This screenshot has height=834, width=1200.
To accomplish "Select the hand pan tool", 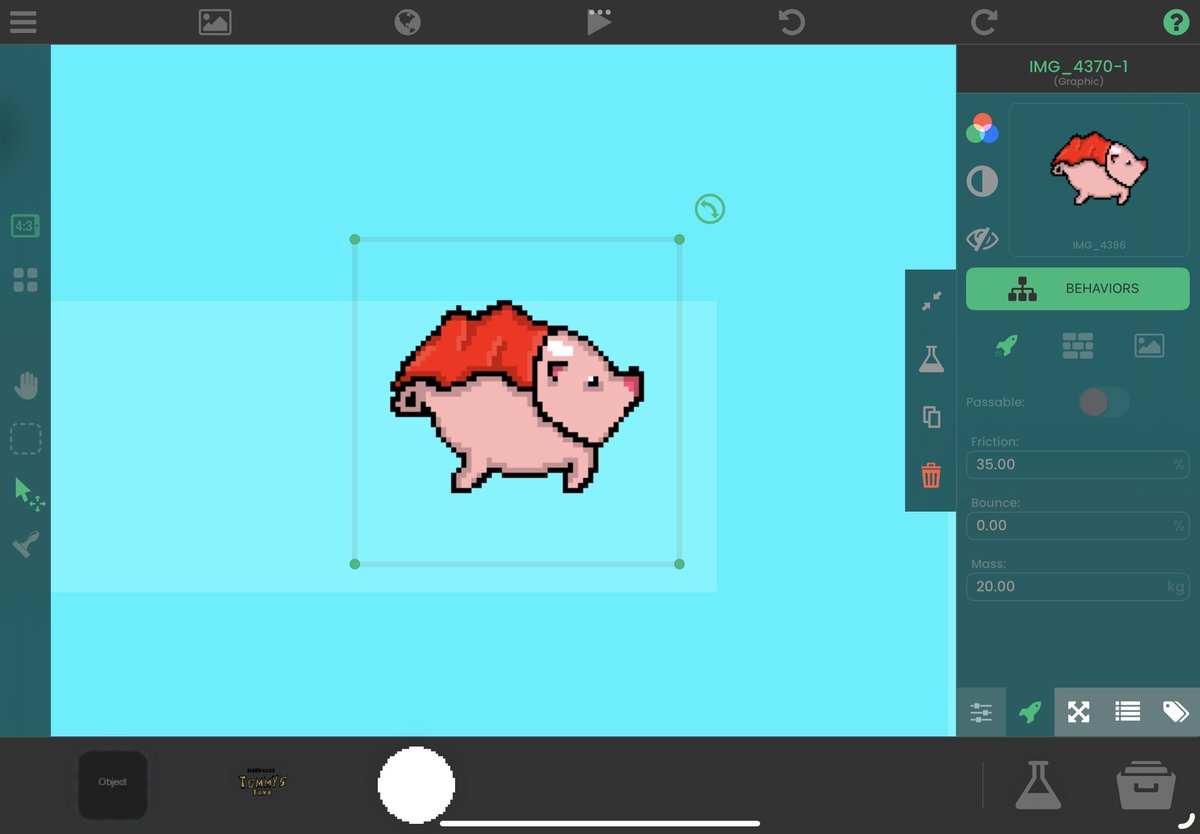I will pos(26,385).
